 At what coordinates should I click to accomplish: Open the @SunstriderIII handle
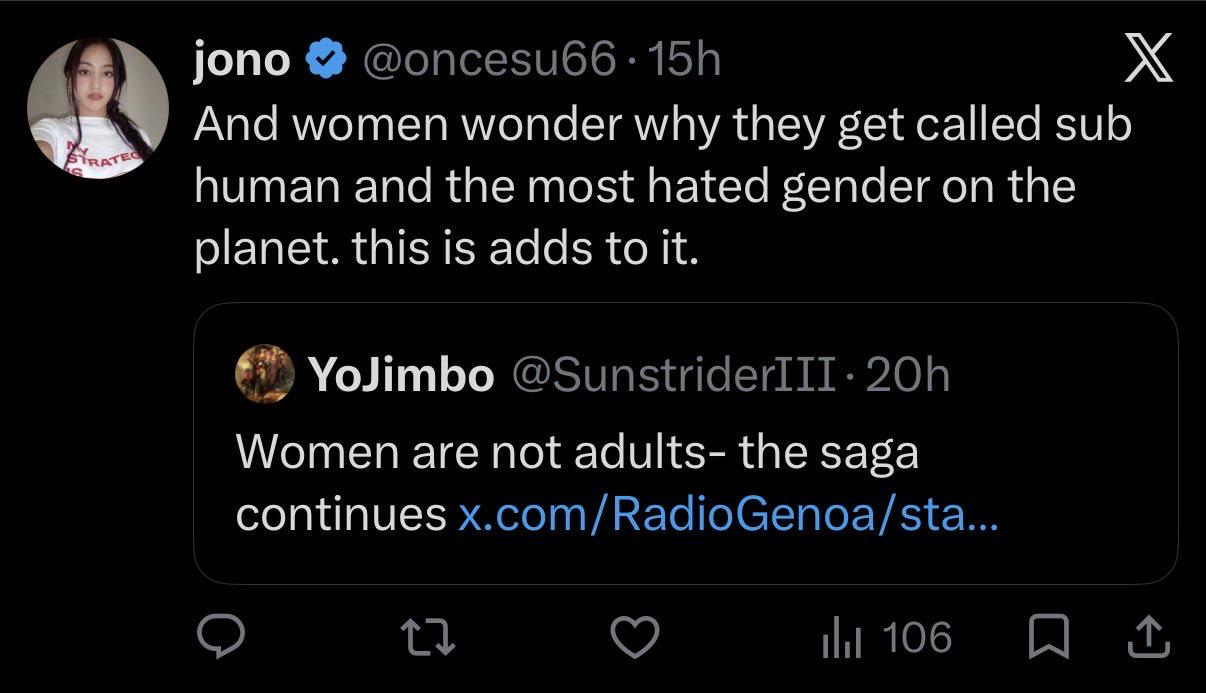coord(674,376)
